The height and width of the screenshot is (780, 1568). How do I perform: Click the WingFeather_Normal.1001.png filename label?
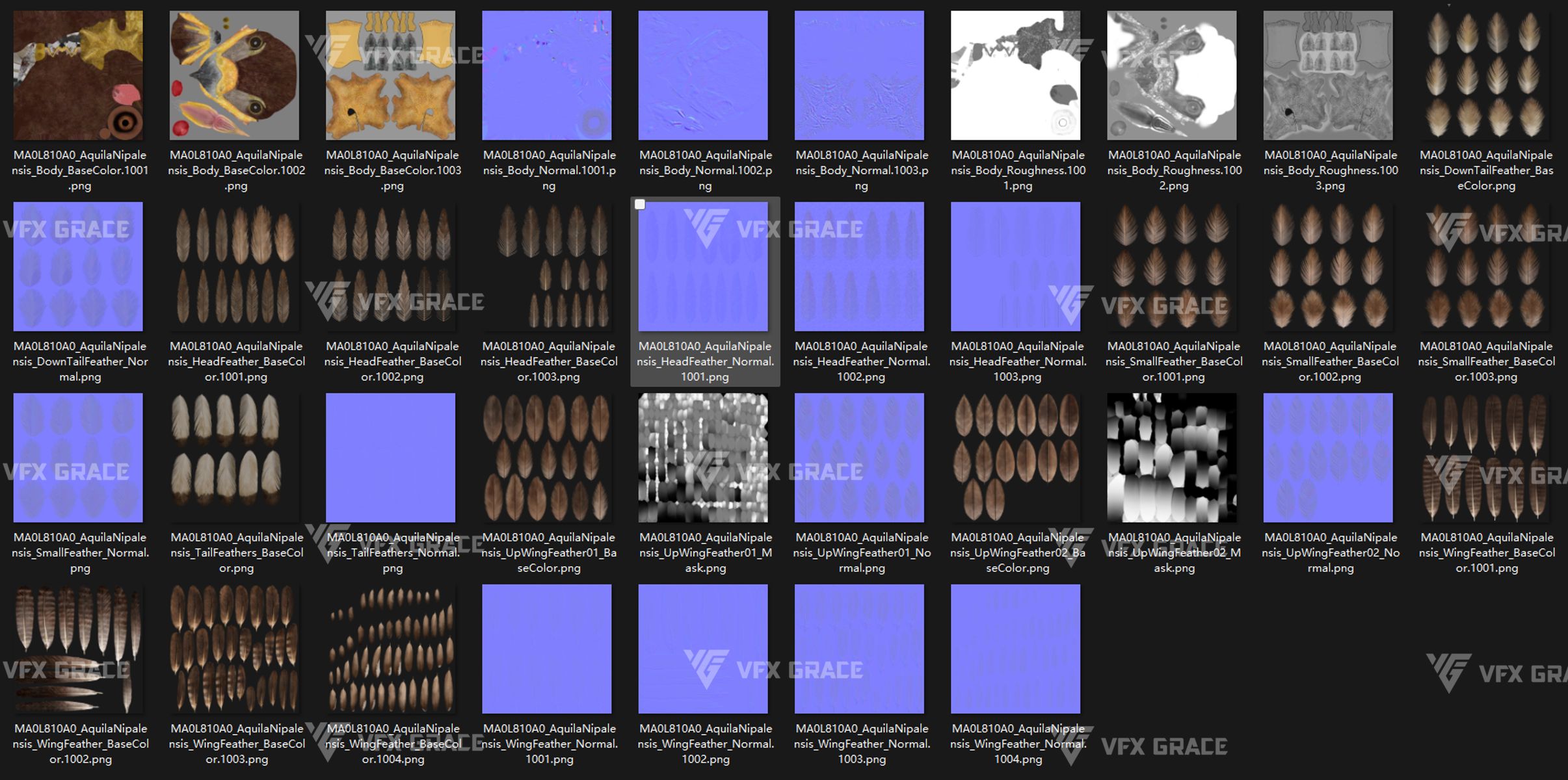[x=550, y=744]
